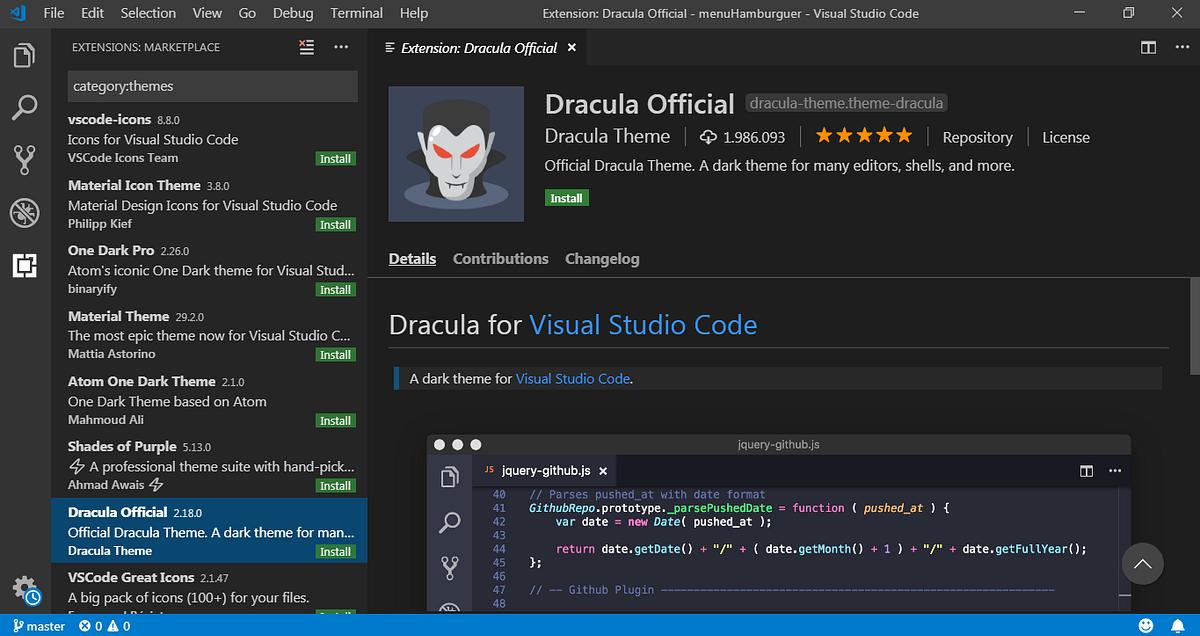Switch to the Changelog tab

click(x=602, y=258)
